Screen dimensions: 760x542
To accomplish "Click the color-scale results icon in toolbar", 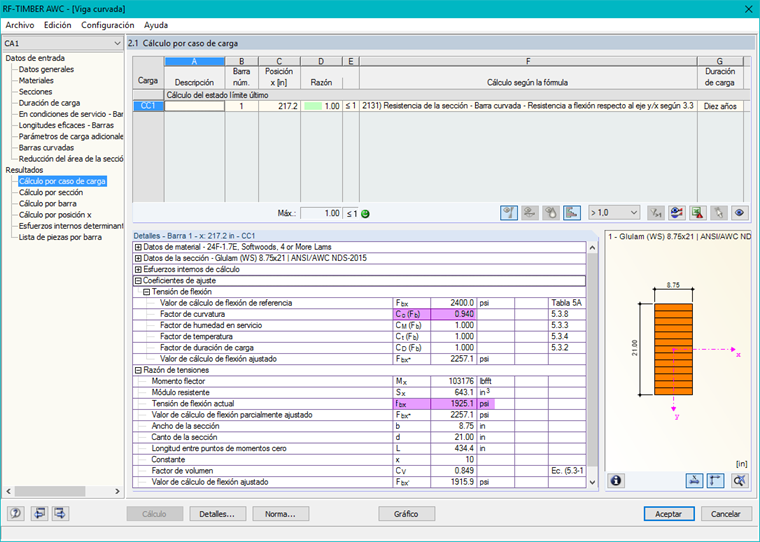I will (x=678, y=213).
